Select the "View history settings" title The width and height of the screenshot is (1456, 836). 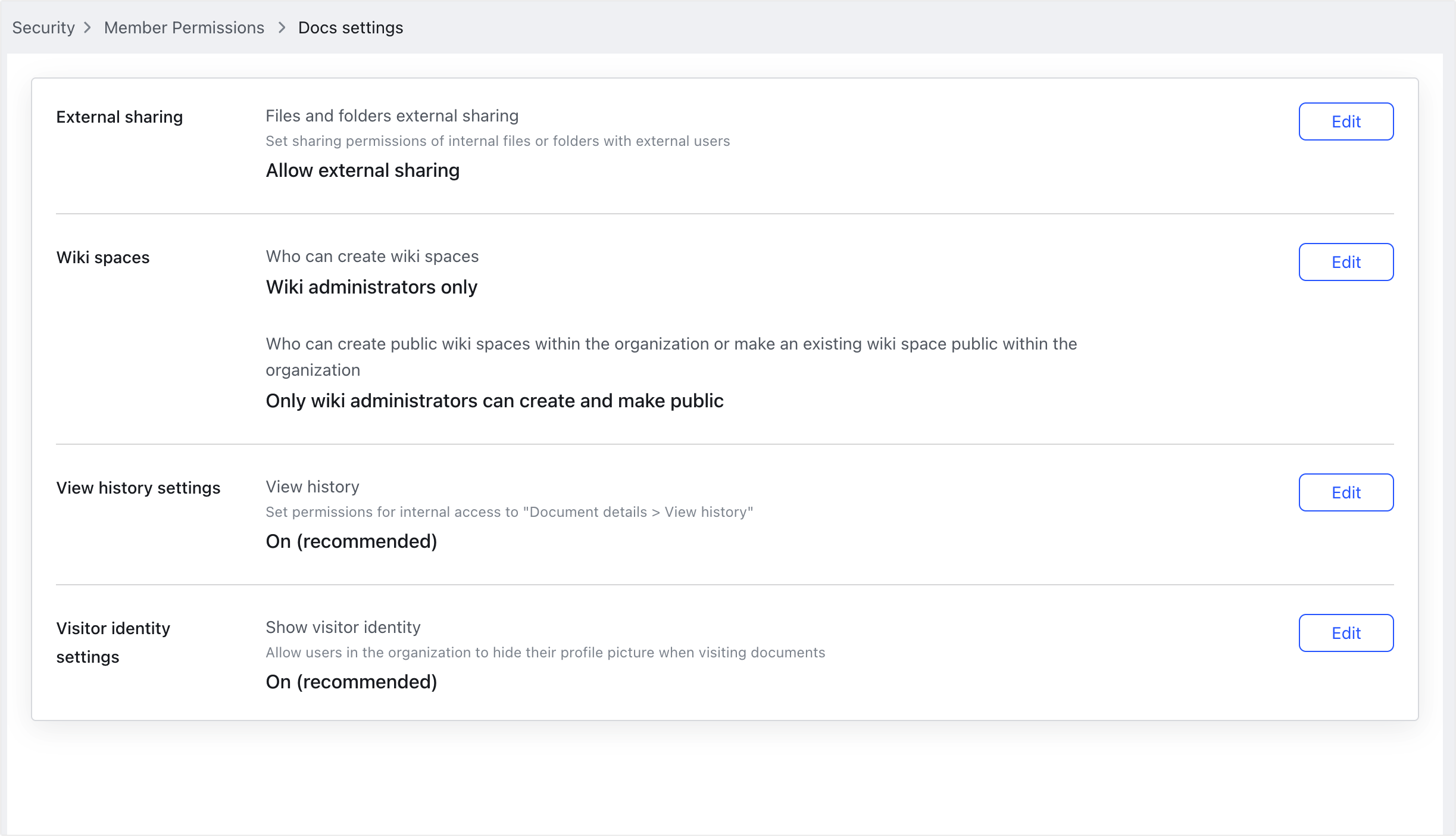(x=138, y=488)
